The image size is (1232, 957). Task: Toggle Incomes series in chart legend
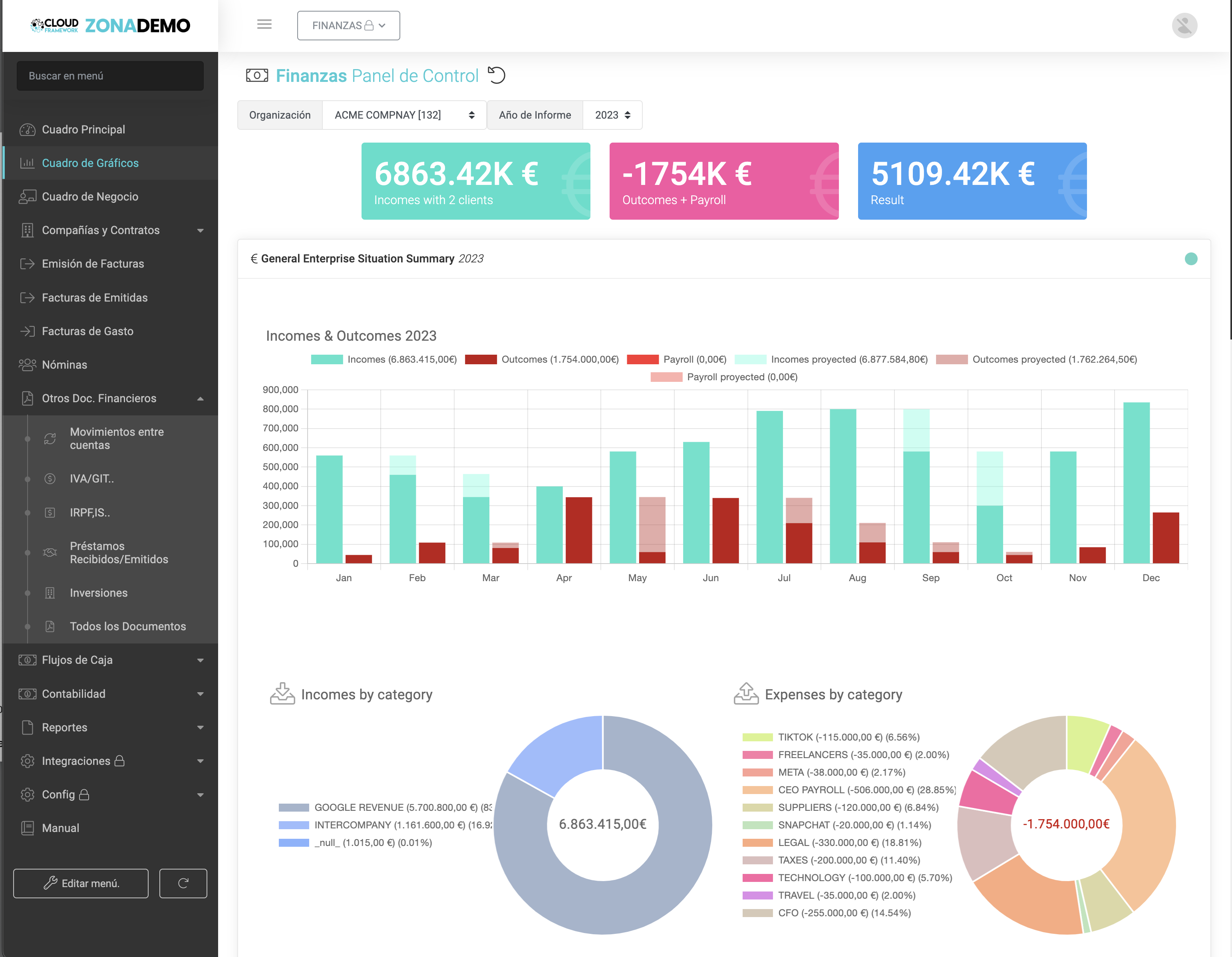coord(384,359)
